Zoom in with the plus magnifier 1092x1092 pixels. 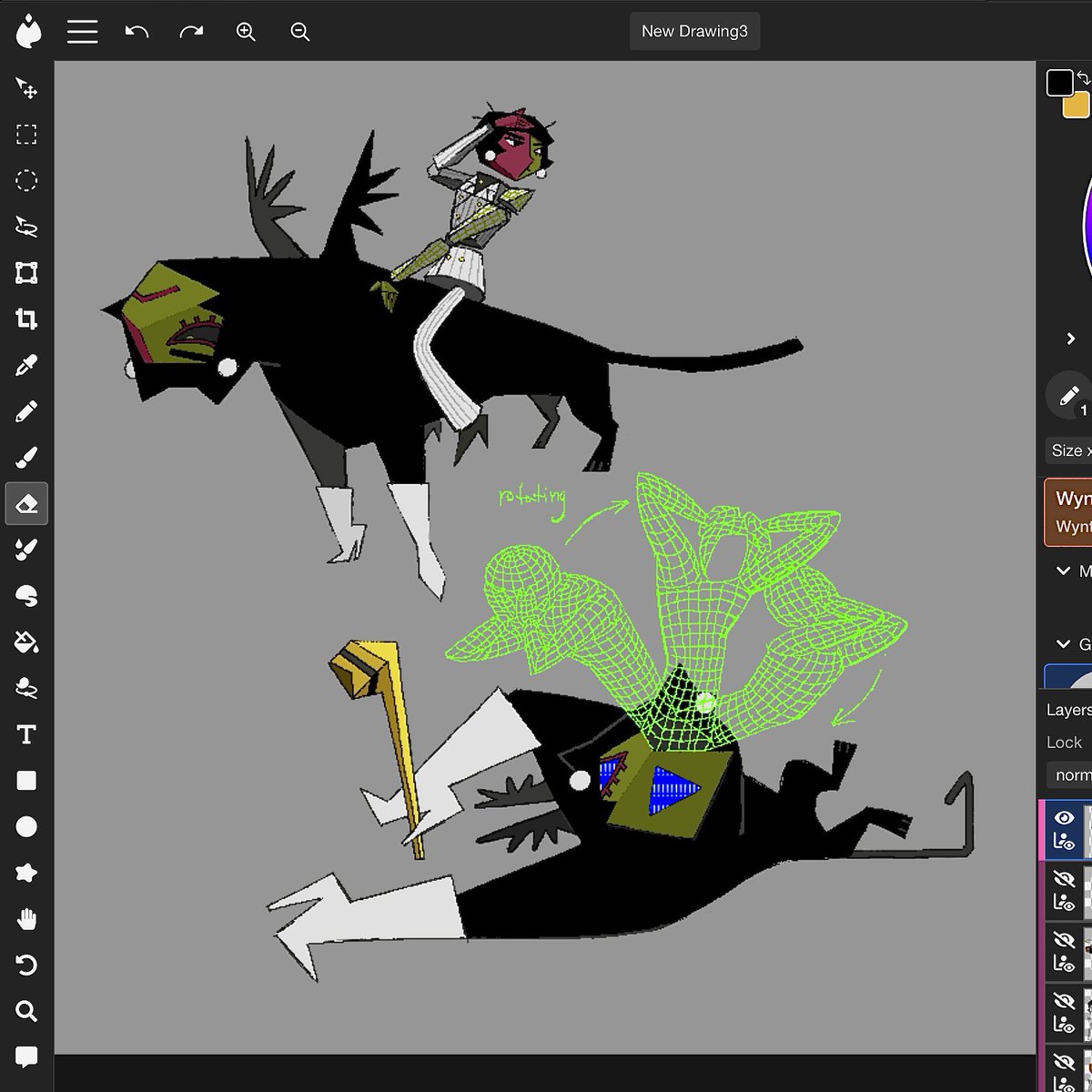(x=246, y=32)
